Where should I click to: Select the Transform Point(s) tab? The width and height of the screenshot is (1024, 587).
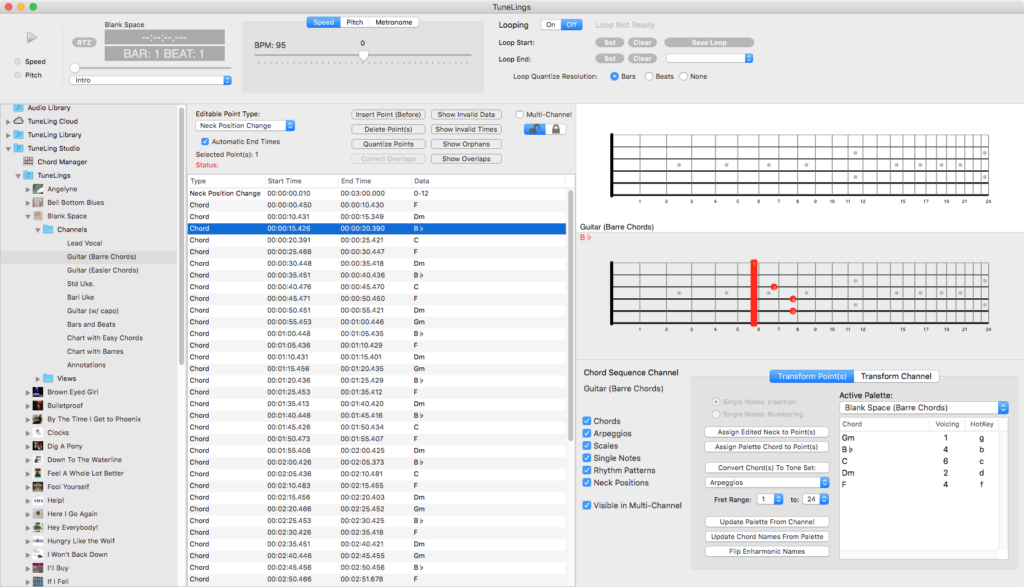(812, 376)
